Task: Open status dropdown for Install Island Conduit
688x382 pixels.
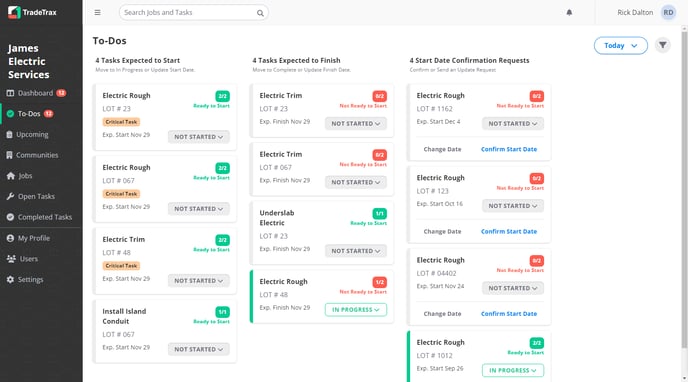Action: click(198, 349)
